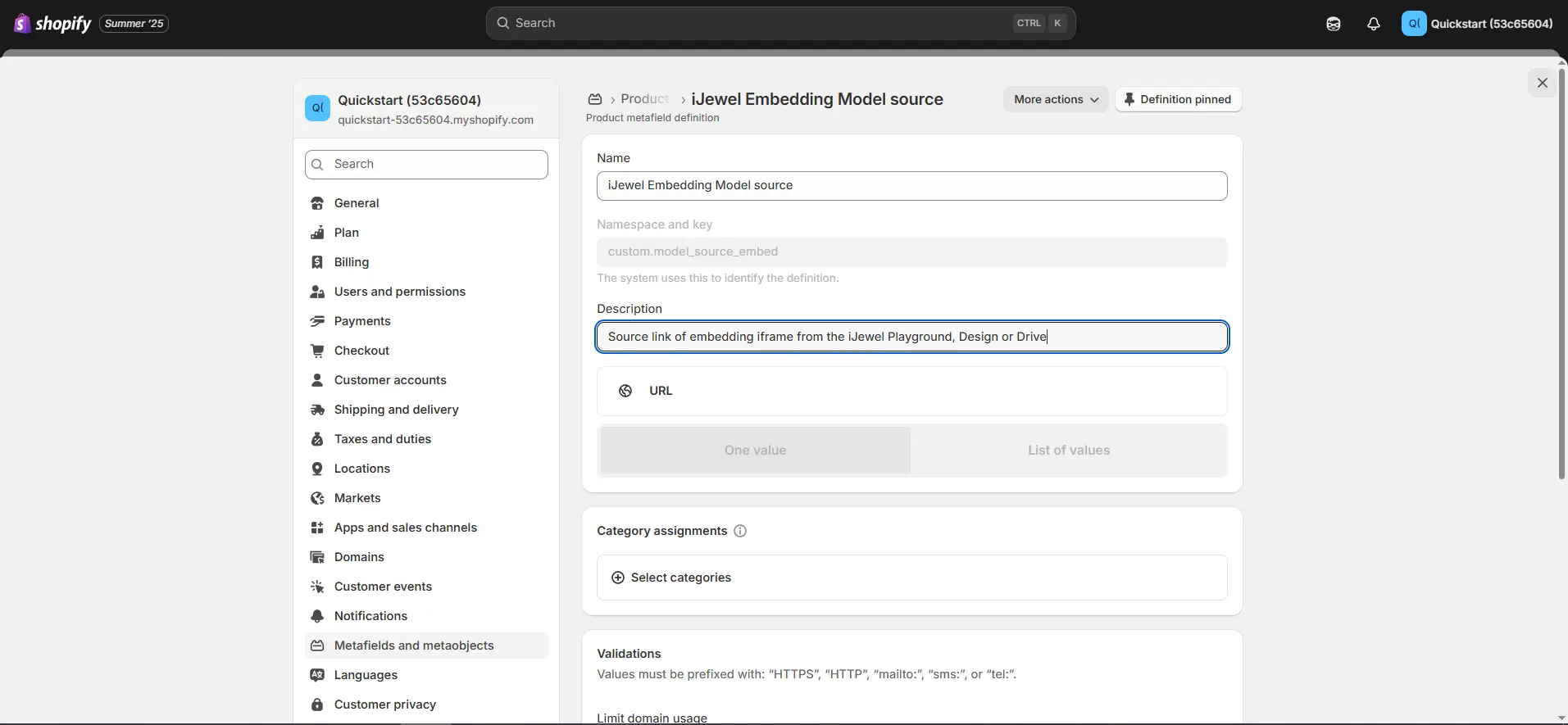
Task: Click the top Search bar
Action: pos(780,23)
